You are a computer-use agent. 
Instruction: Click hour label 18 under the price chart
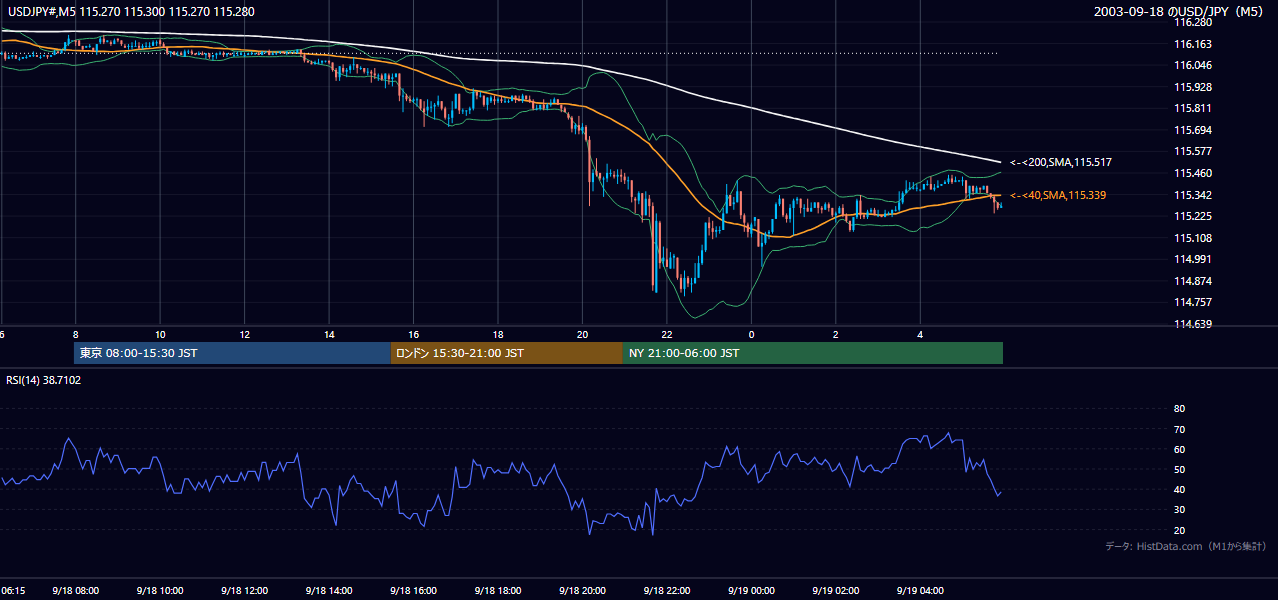(498, 335)
